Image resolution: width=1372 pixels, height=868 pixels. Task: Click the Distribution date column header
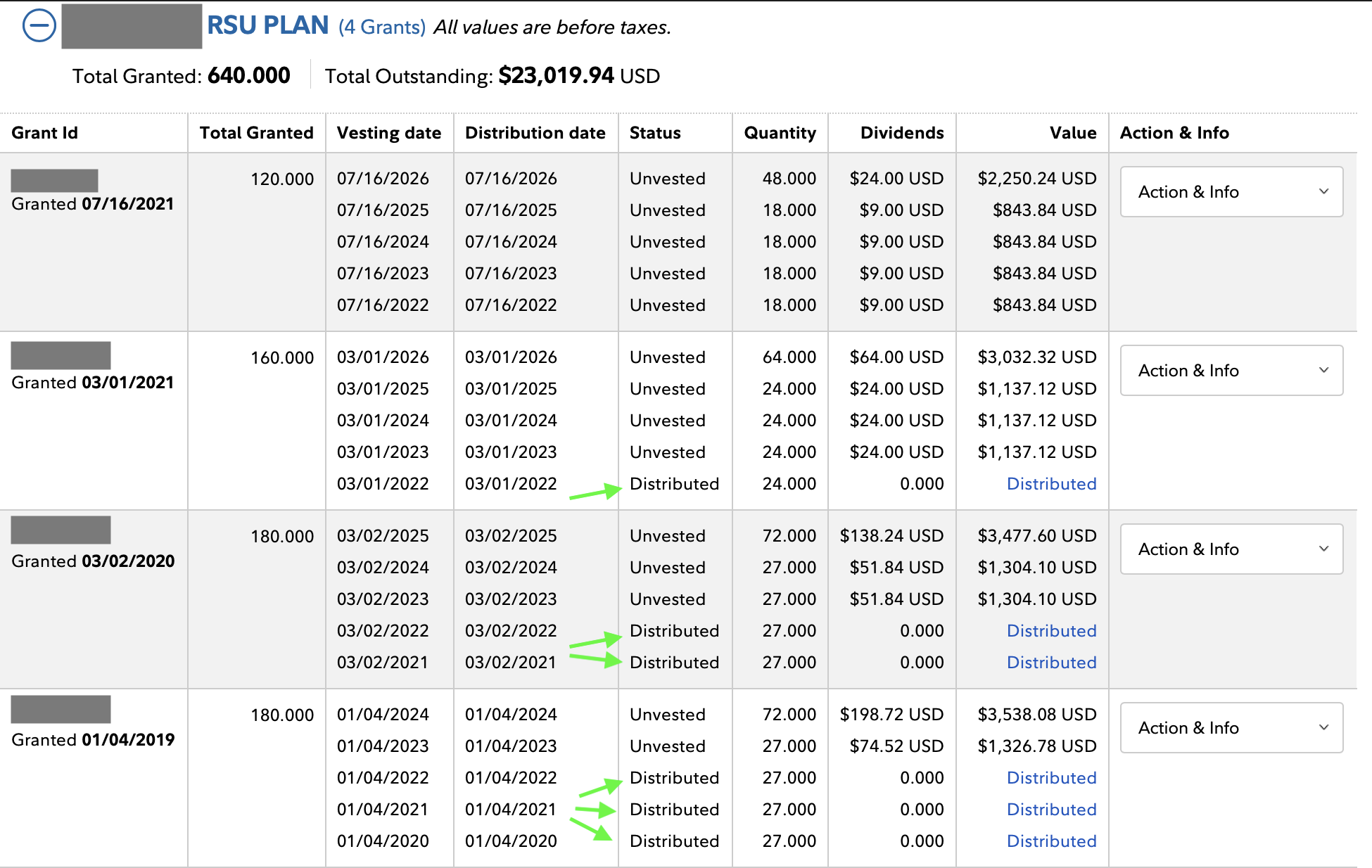point(535,133)
